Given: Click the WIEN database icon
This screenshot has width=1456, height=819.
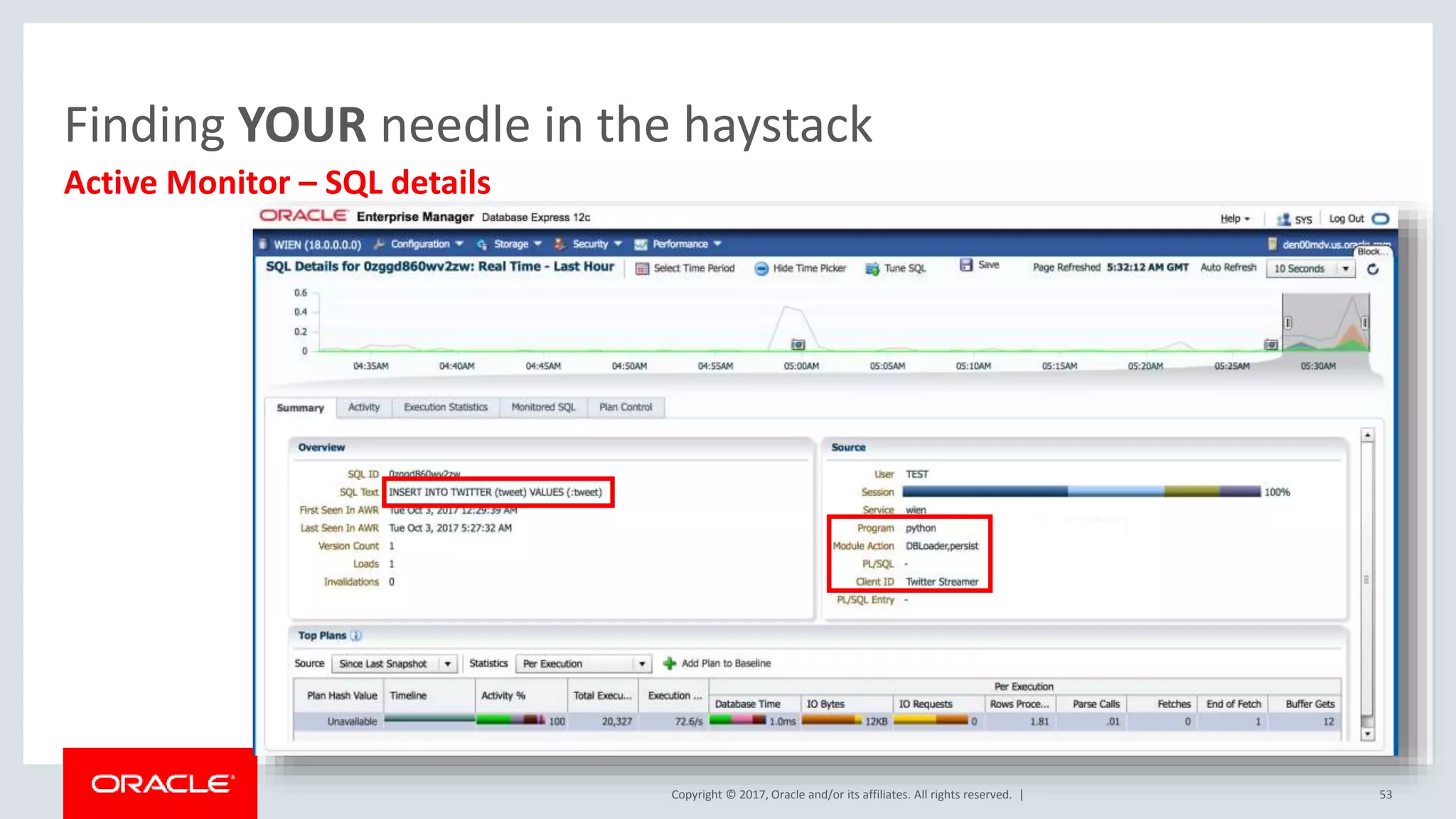Looking at the screenshot, I should tap(263, 245).
